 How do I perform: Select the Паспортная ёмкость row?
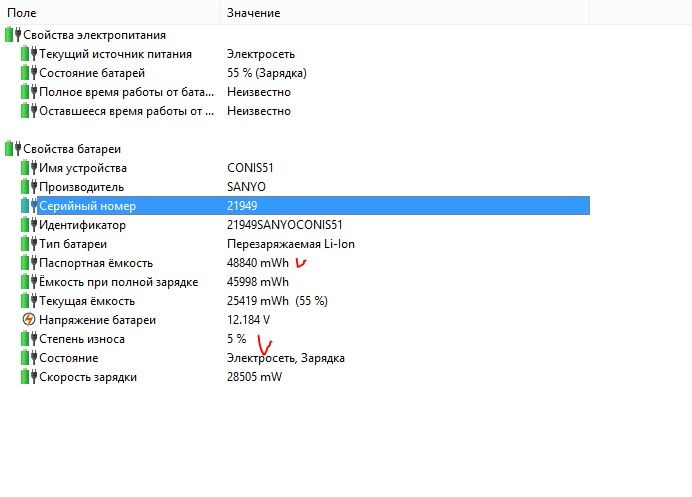pyautogui.click(x=96, y=263)
